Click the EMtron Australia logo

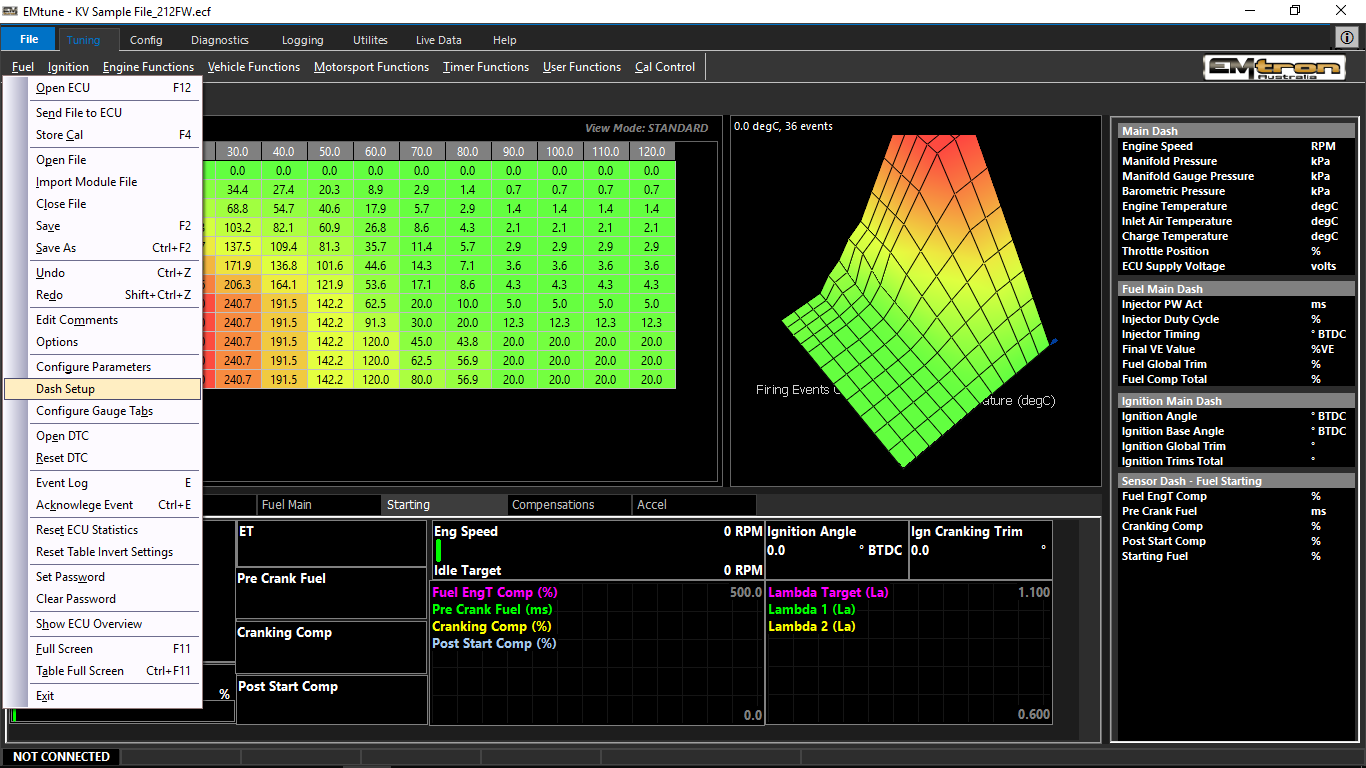coord(1273,68)
